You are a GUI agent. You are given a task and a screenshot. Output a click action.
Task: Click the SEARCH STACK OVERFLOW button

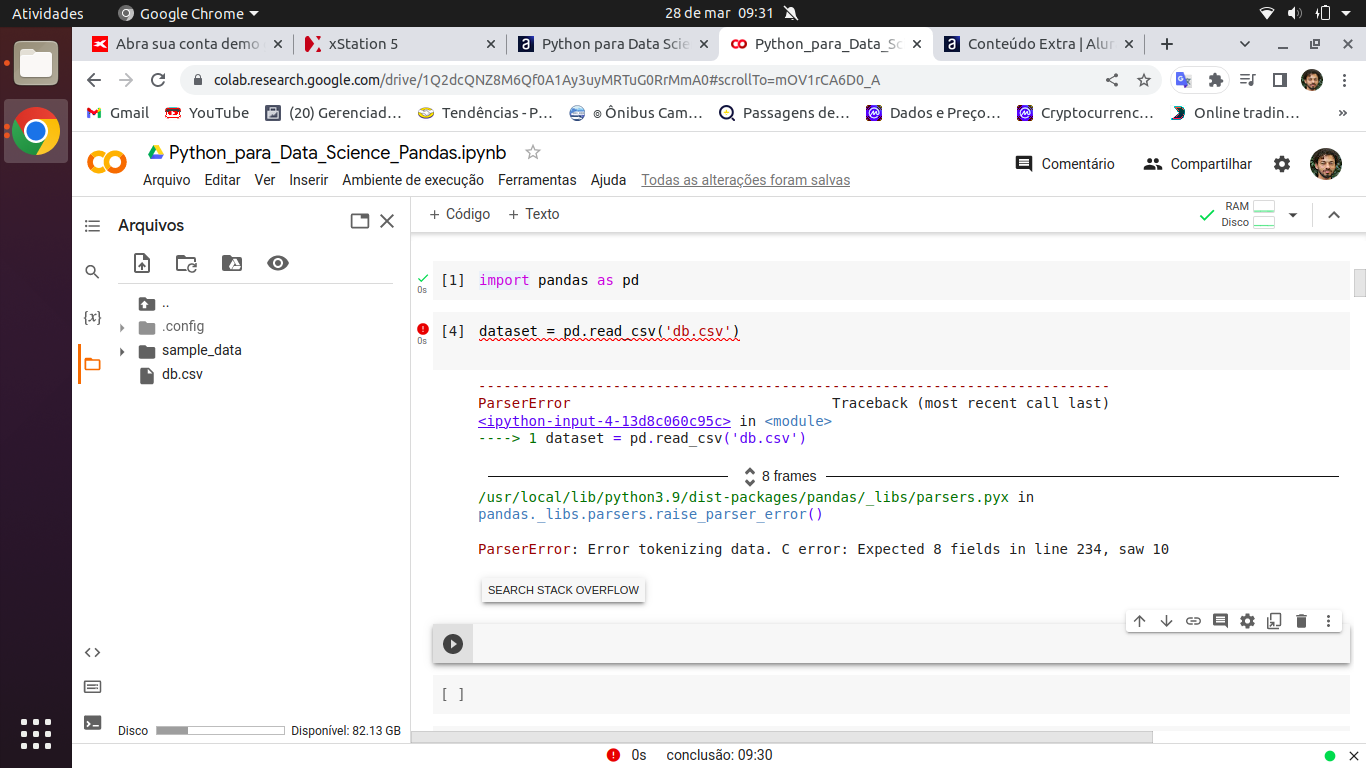(x=563, y=590)
